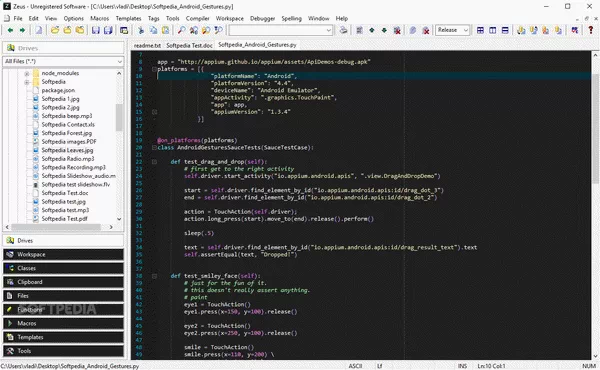Click the green back arrow toolbar icon

10,30
